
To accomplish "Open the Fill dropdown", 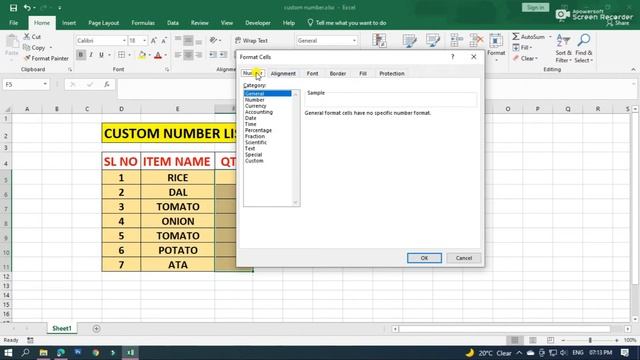I will (522, 47).
